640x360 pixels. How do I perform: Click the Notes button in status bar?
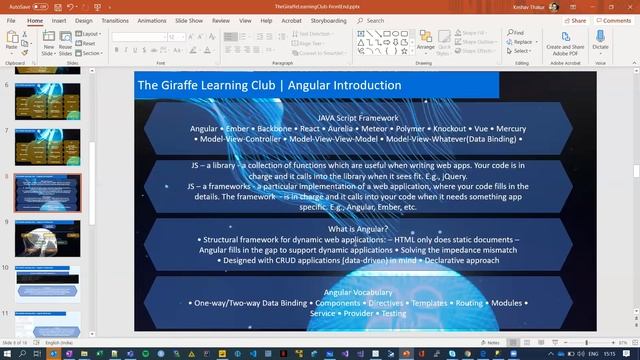(x=490, y=342)
